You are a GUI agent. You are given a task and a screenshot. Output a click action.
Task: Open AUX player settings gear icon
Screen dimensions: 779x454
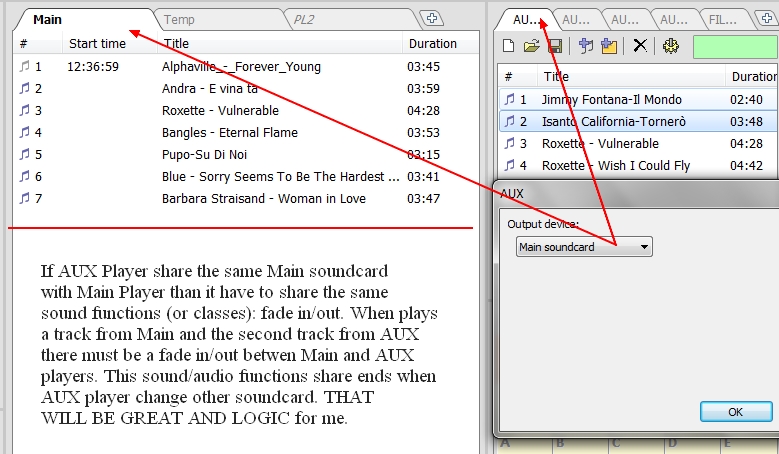671,46
